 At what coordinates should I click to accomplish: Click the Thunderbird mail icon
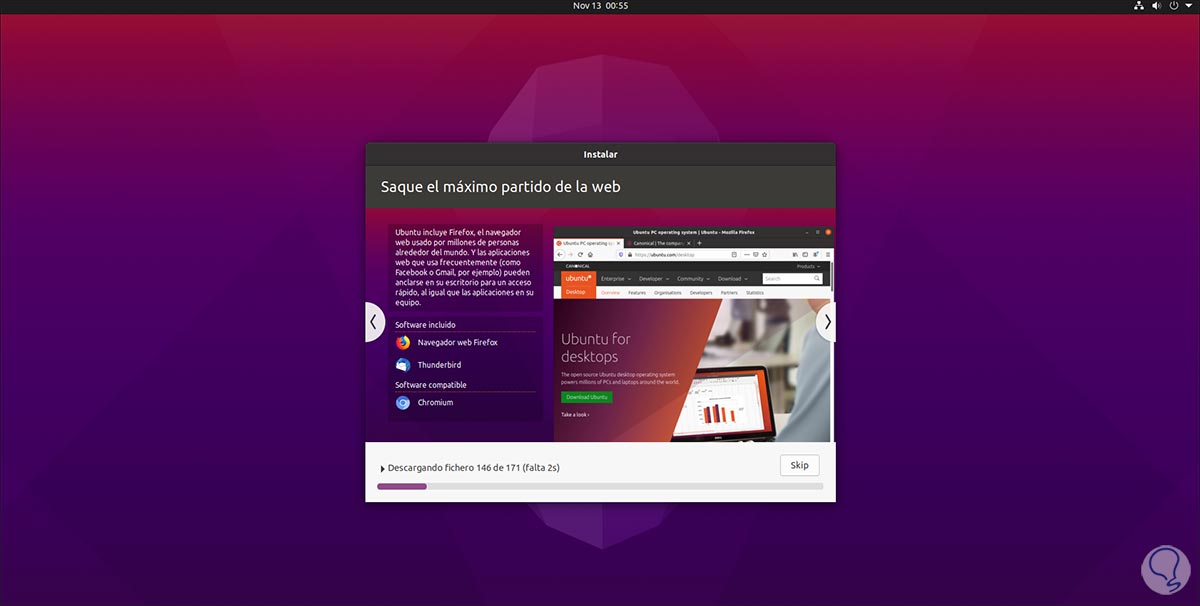(x=403, y=365)
